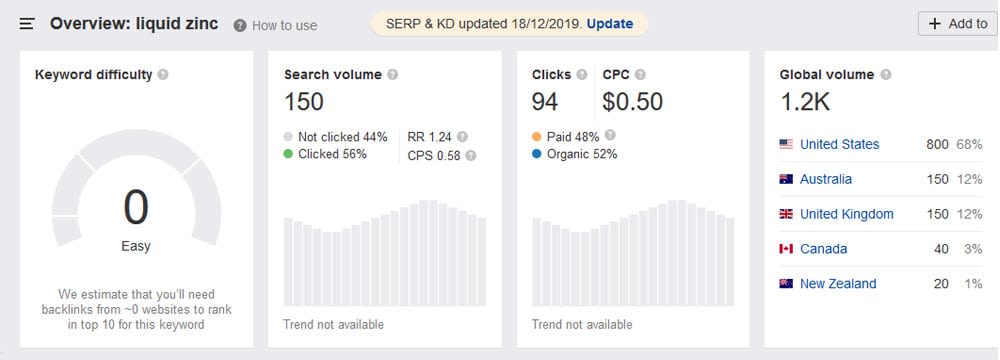Click the Update link in SERP banner
Screen dimensions: 1000x360
(x=610, y=24)
